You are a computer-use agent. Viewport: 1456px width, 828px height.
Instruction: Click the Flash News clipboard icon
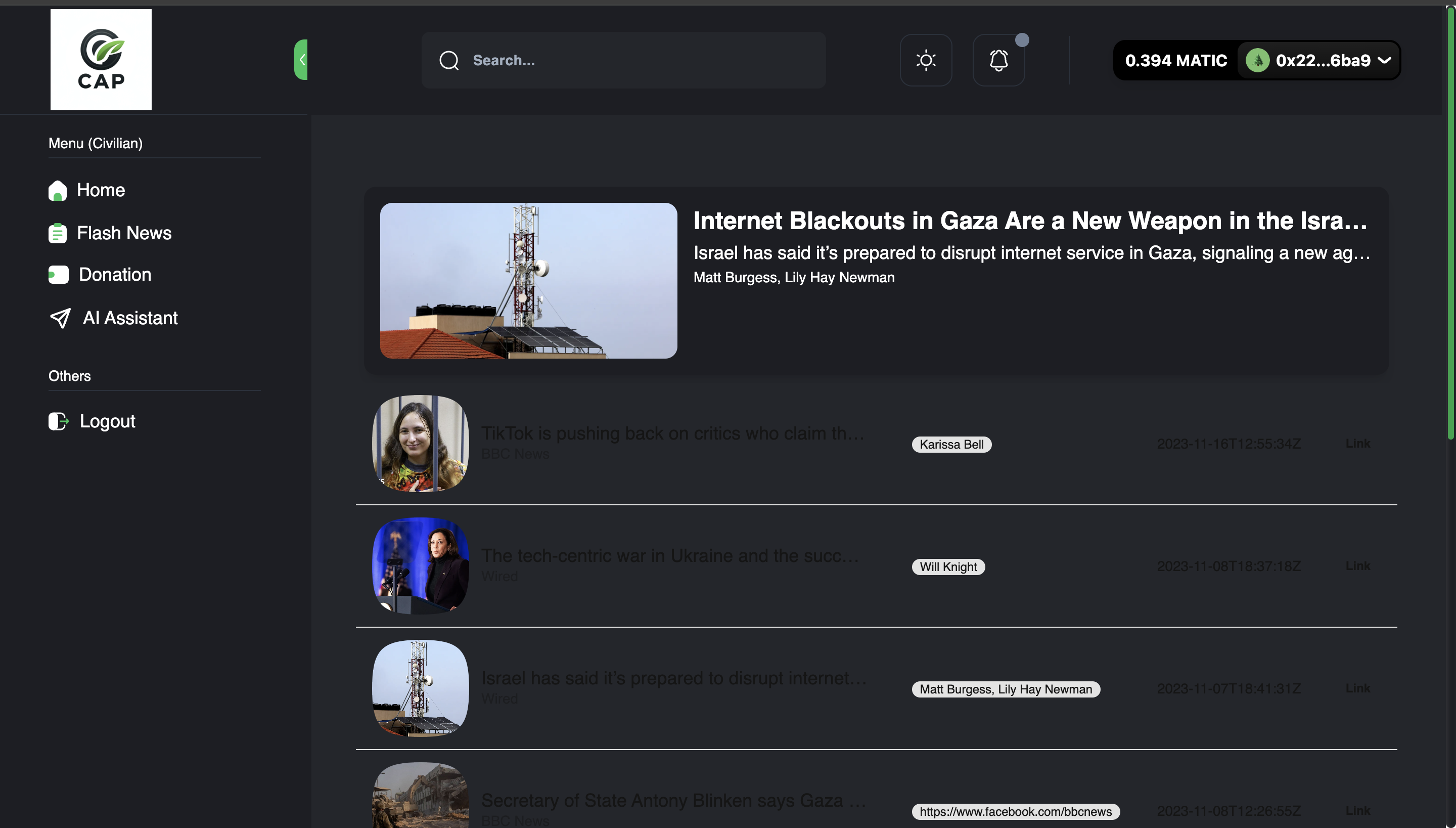[x=58, y=233]
